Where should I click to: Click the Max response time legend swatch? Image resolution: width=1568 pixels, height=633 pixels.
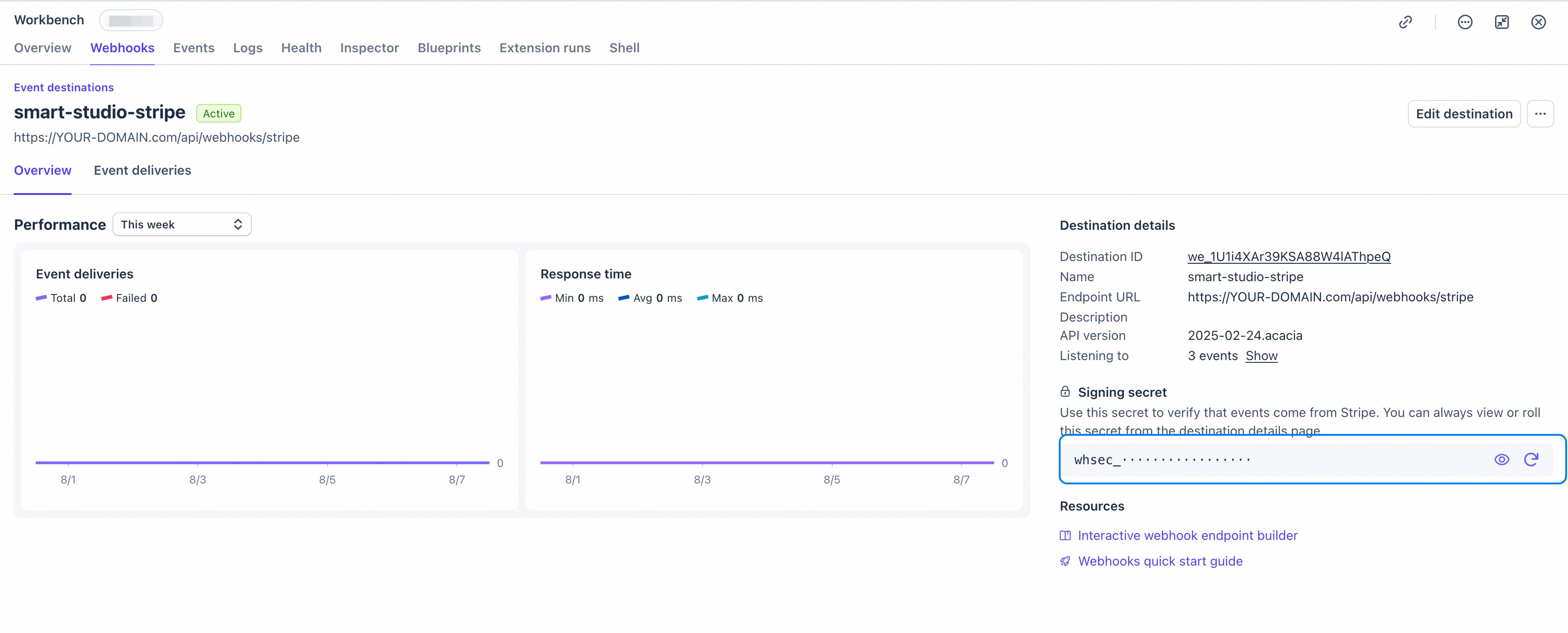(x=702, y=298)
